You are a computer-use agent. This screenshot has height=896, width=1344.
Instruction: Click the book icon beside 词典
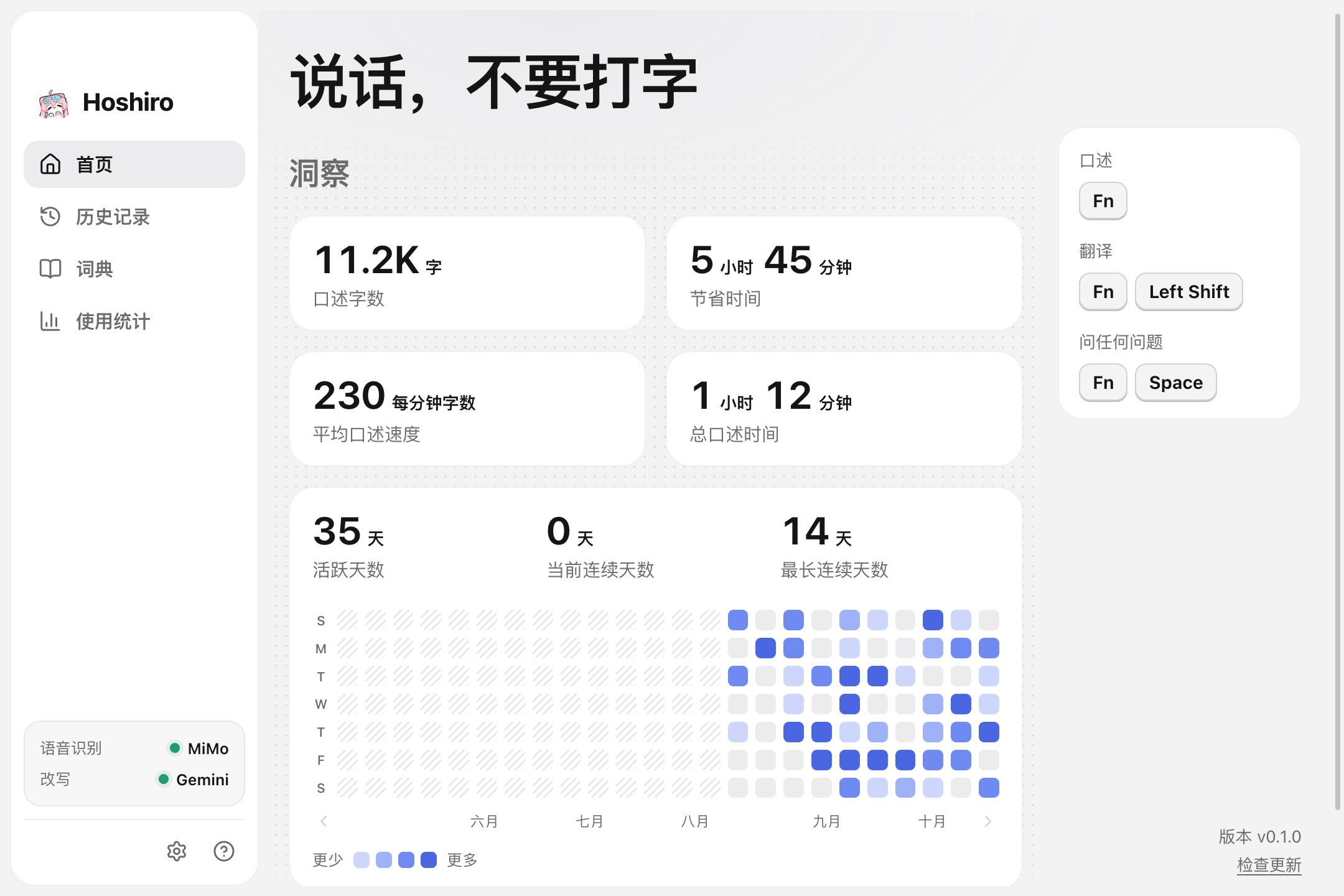click(50, 269)
